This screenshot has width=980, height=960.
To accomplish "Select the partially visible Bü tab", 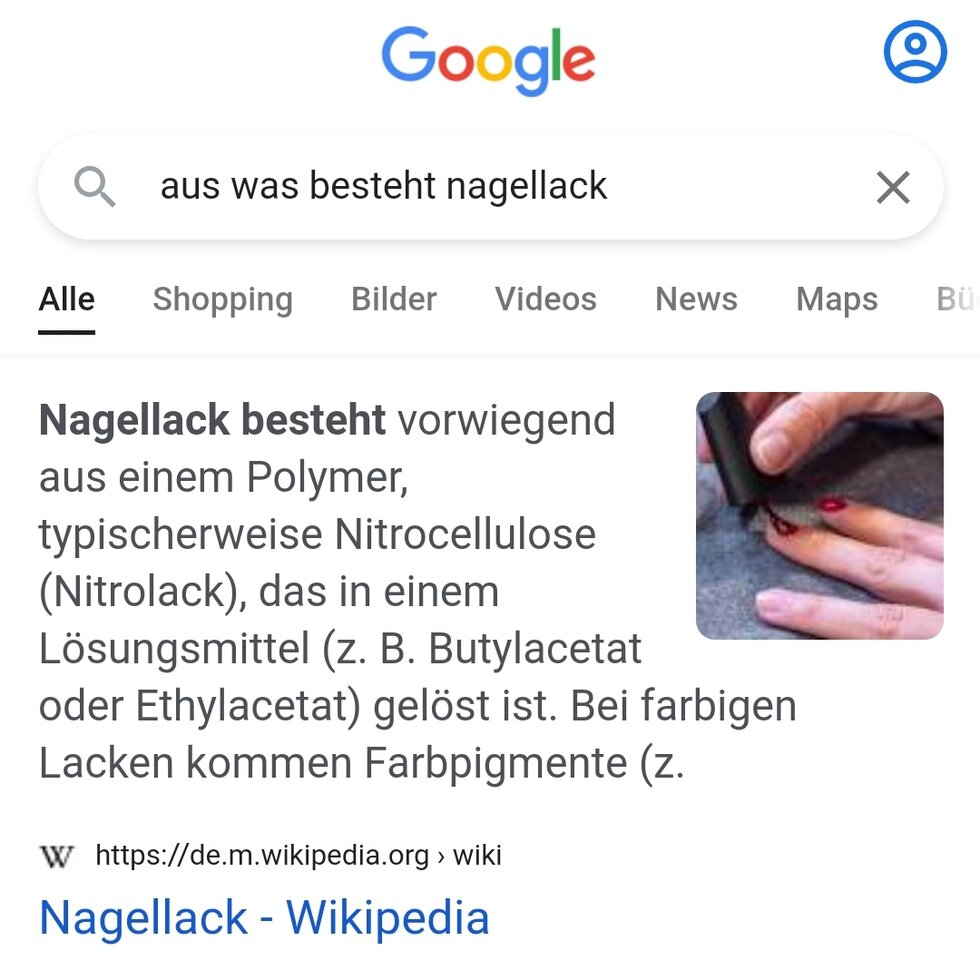I will tap(958, 299).
